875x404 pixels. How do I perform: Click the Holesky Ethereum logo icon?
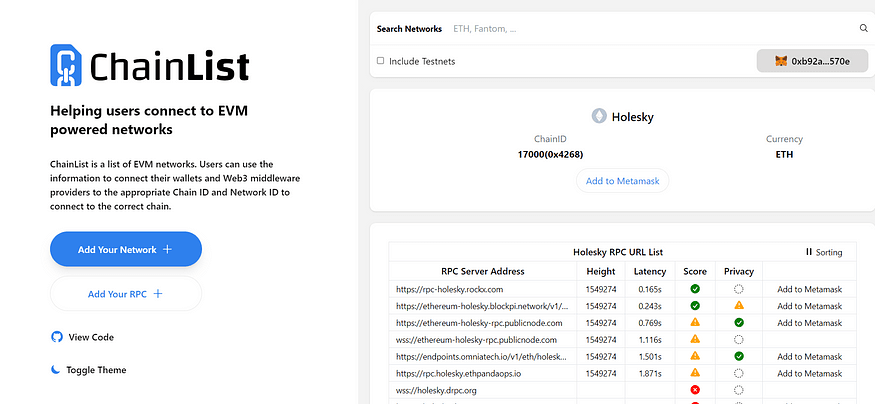coord(599,117)
